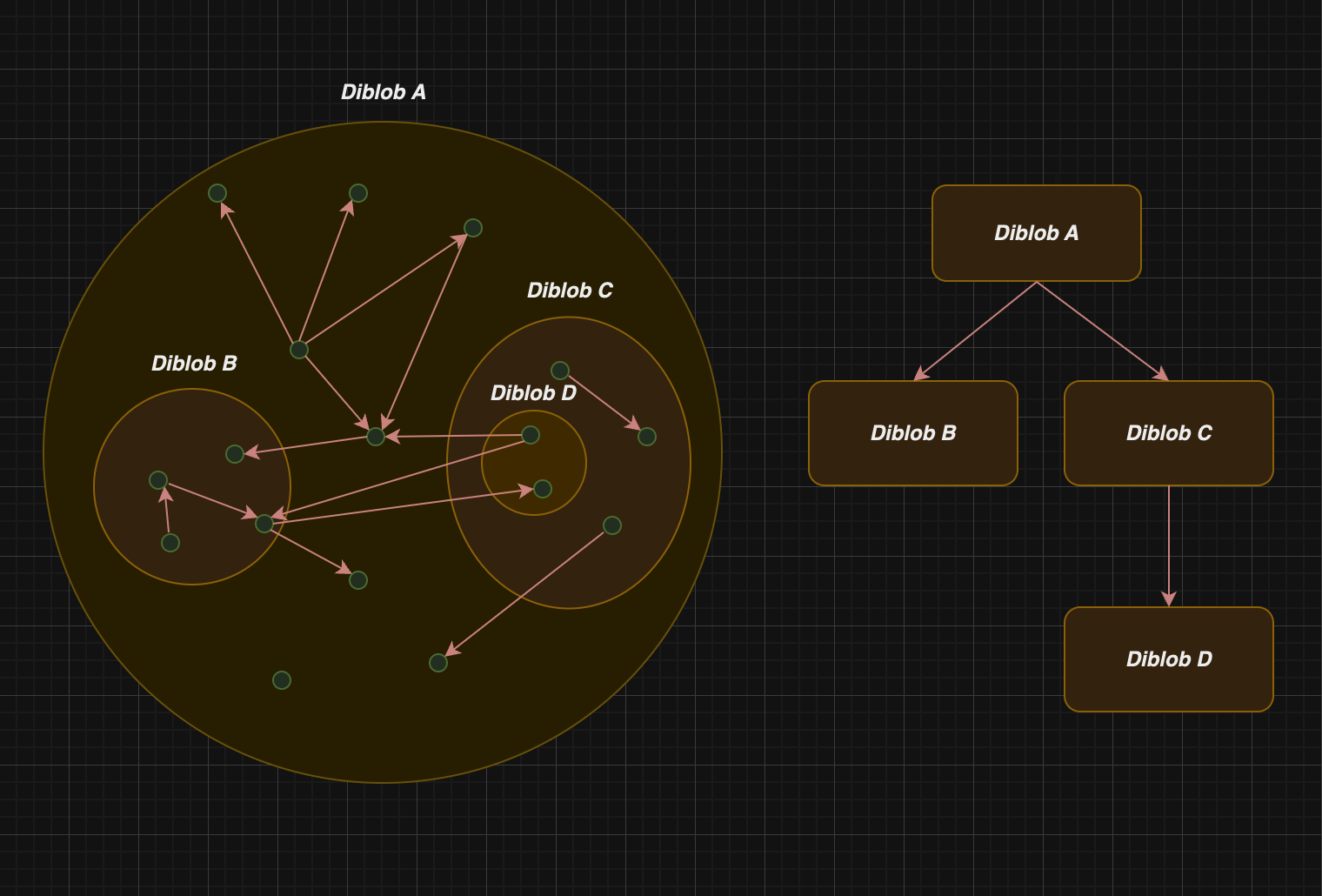
Task: Select the Diblob C box in the tree
Action: coord(1168,433)
